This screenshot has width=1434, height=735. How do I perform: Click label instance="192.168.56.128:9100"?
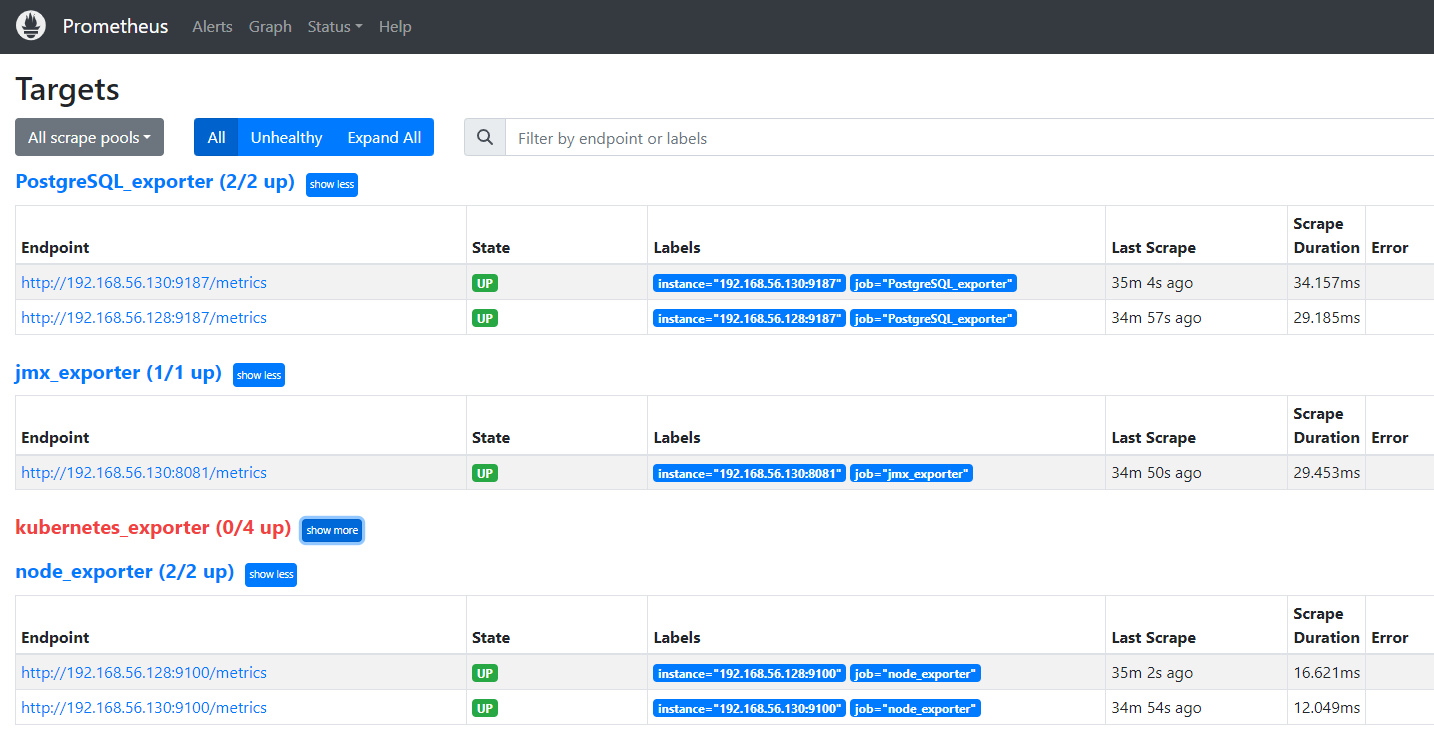point(750,673)
